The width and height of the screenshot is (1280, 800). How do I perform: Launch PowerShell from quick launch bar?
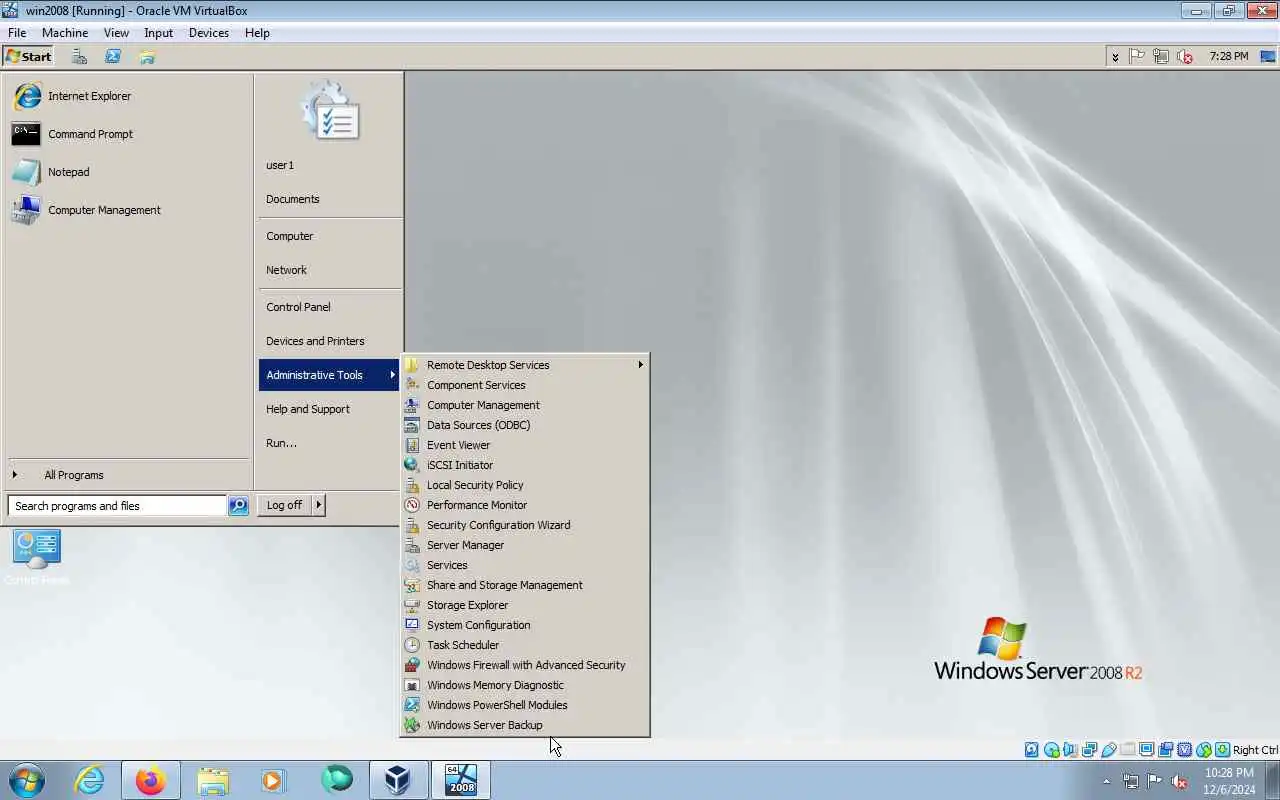pos(113,57)
